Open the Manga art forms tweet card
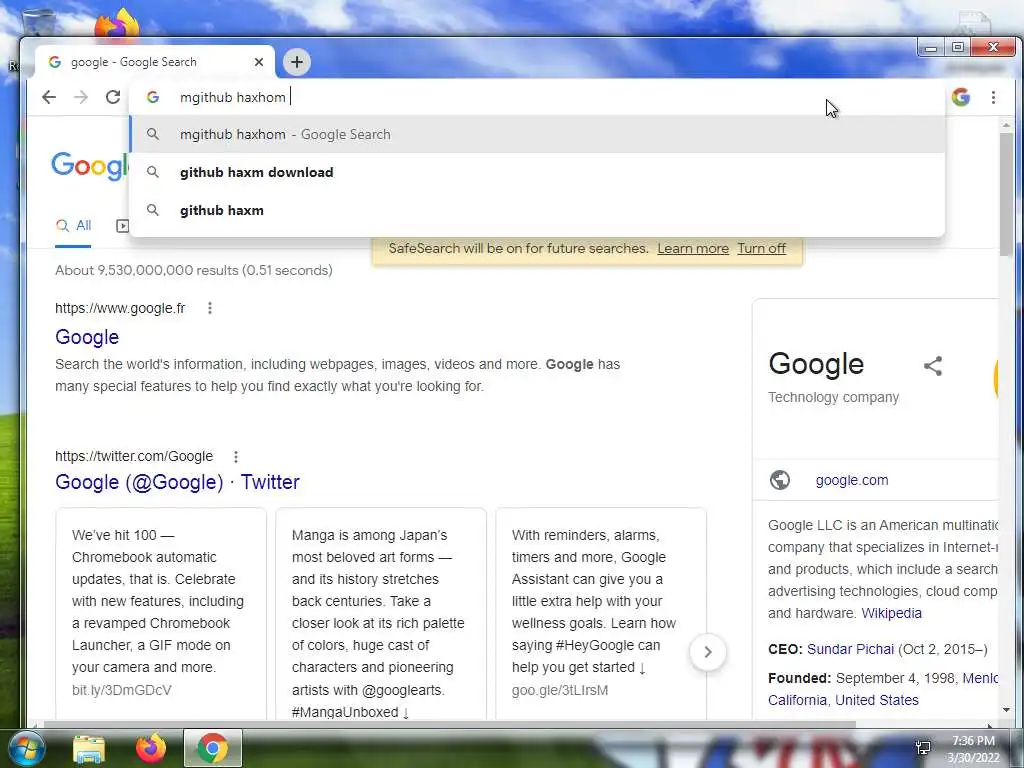Viewport: 1024px width, 768px height. click(x=381, y=614)
